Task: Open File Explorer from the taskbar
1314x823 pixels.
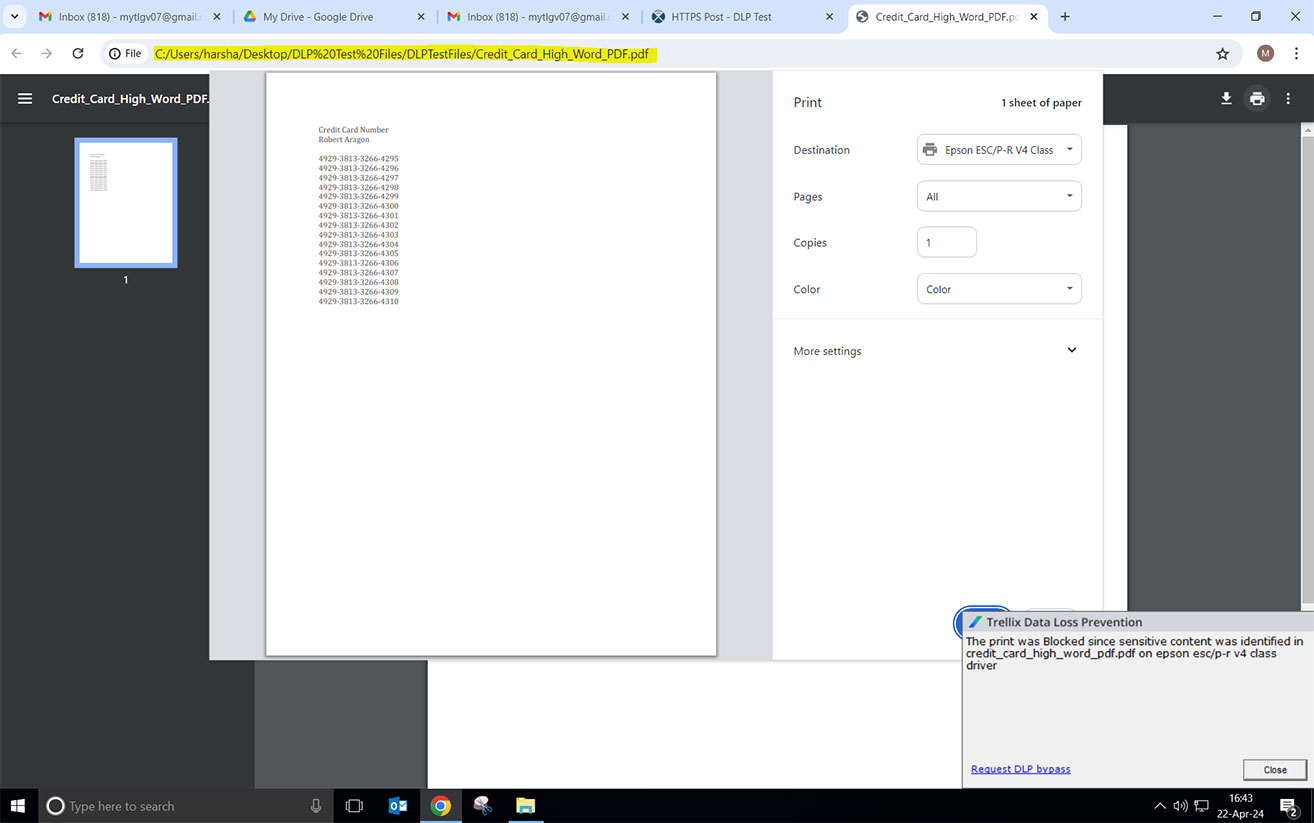Action: (525, 806)
